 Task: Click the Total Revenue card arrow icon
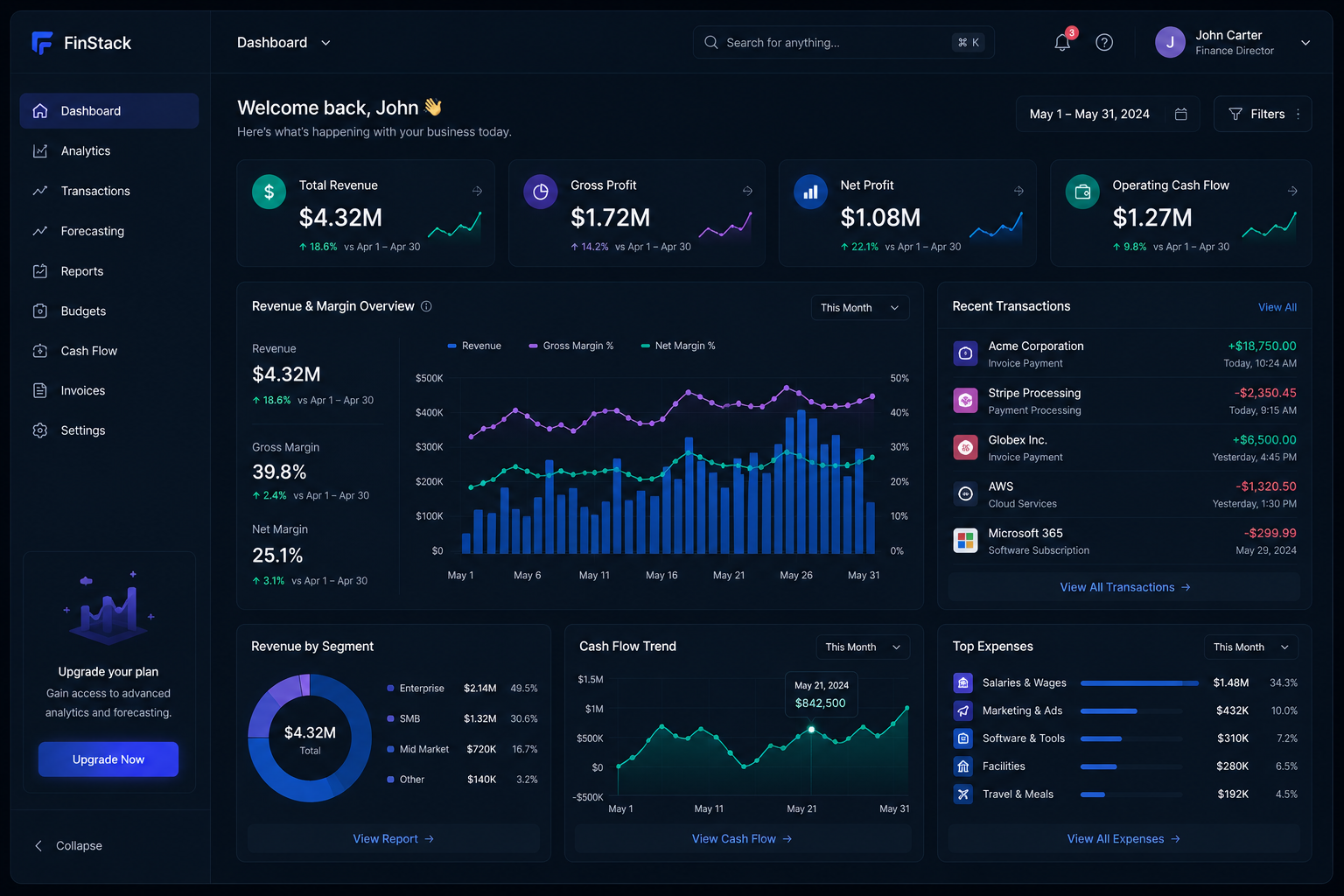coord(477,190)
